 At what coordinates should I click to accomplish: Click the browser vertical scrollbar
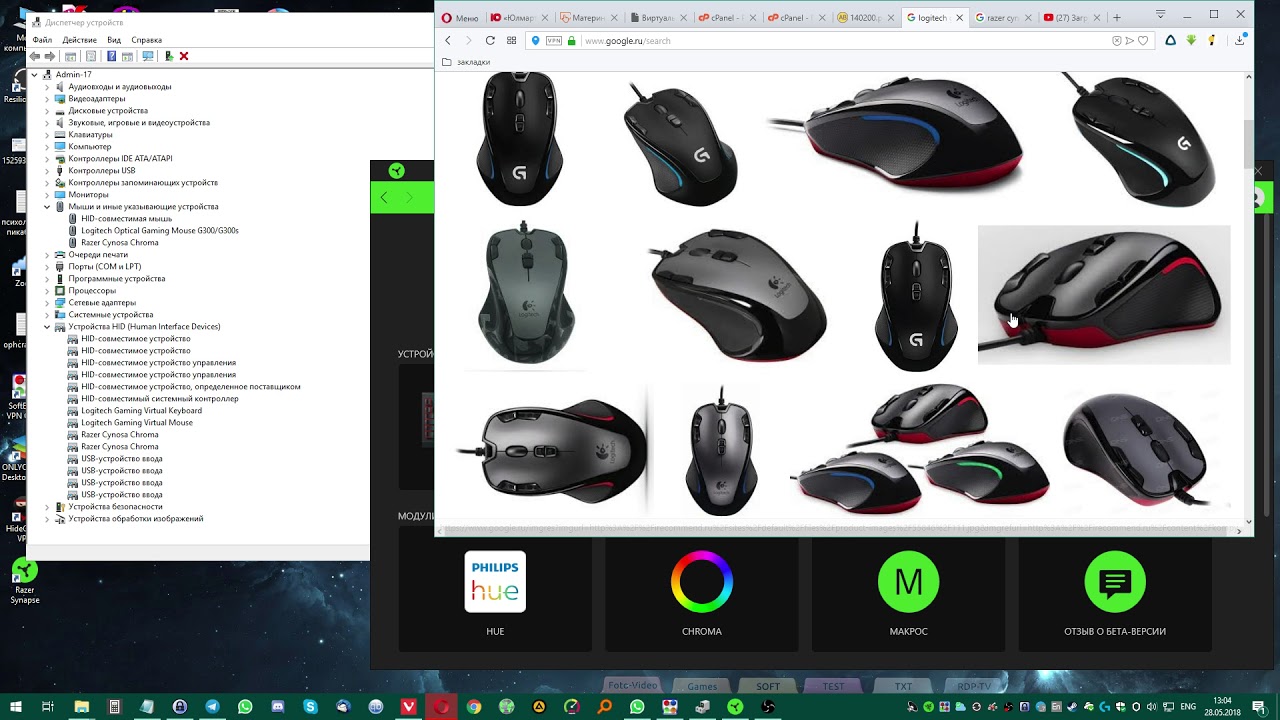[x=1248, y=146]
